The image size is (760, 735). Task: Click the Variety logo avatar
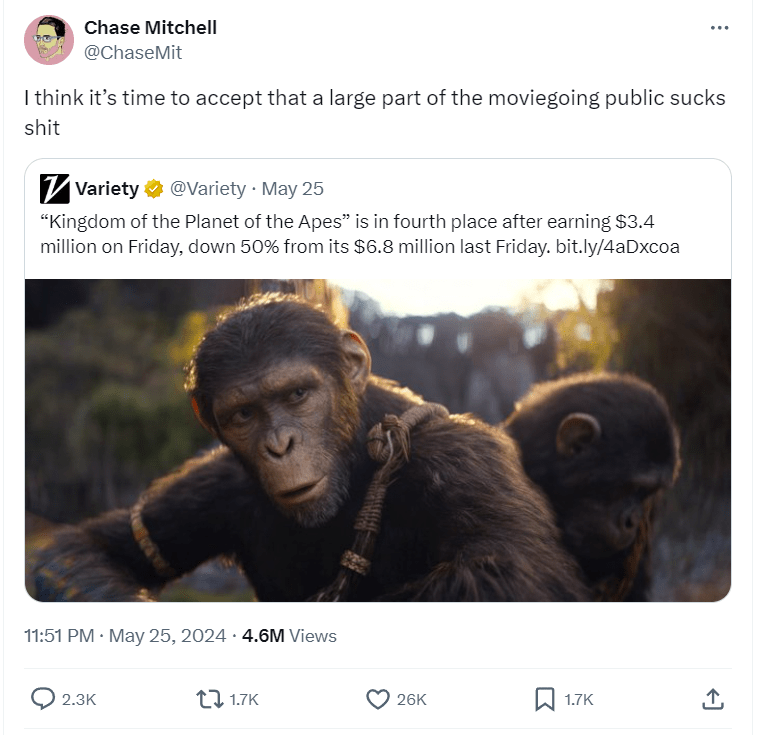point(54,188)
